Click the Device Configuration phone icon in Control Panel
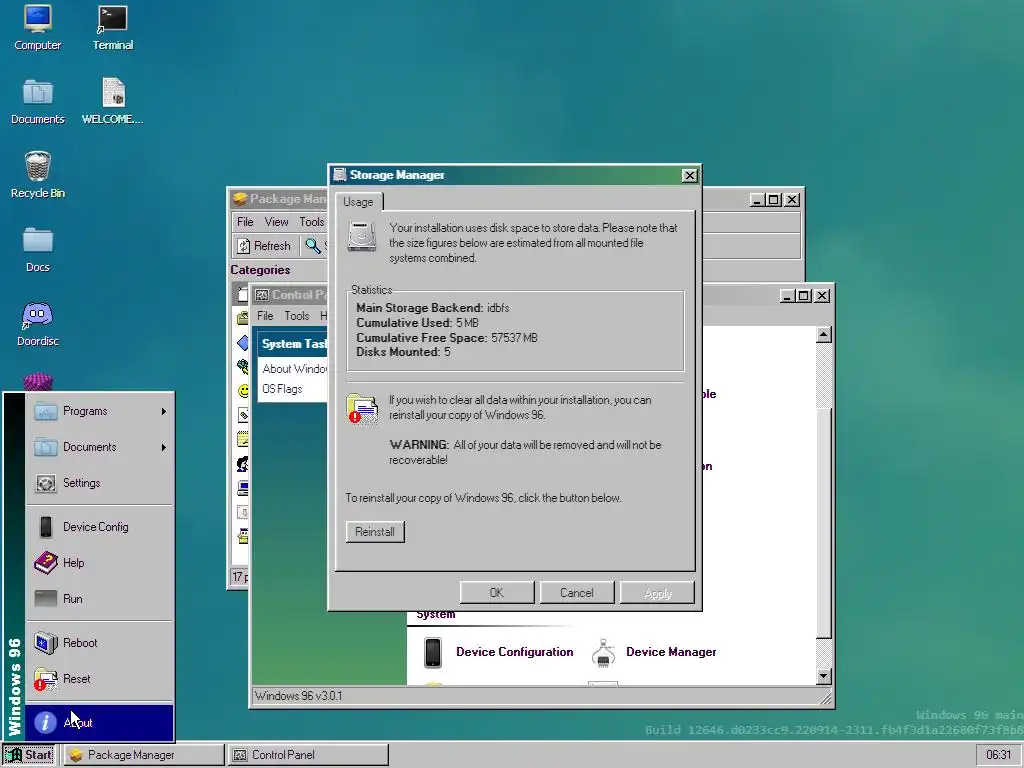 click(x=433, y=652)
